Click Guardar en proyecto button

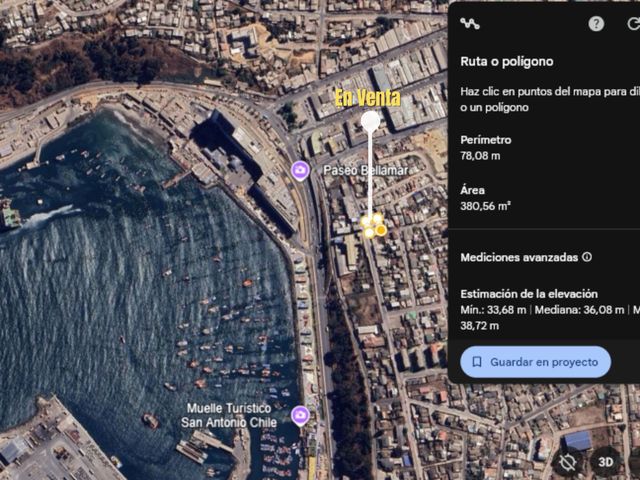536,362
